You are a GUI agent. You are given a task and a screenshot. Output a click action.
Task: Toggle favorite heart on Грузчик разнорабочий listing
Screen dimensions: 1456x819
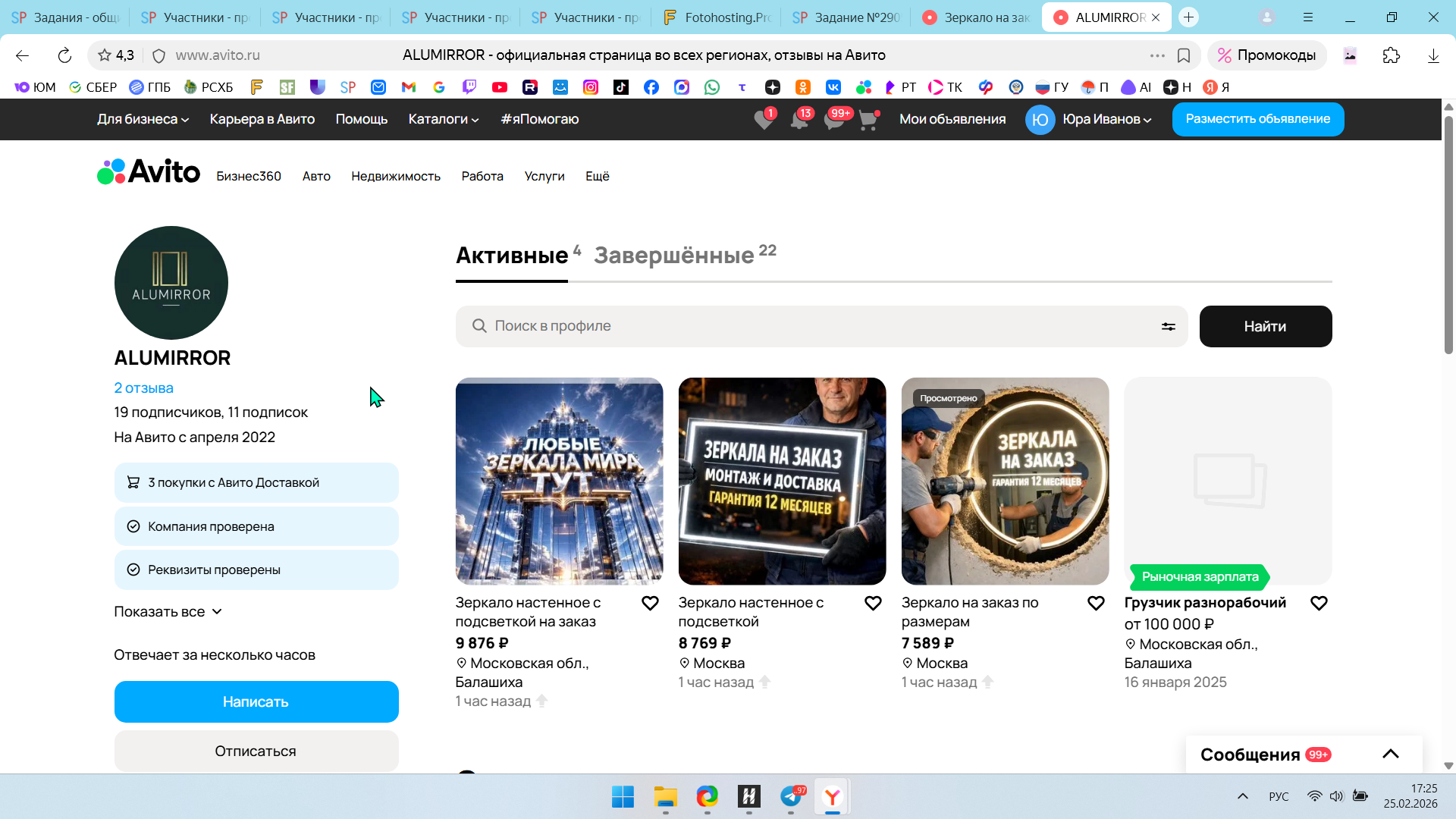[x=1319, y=604]
